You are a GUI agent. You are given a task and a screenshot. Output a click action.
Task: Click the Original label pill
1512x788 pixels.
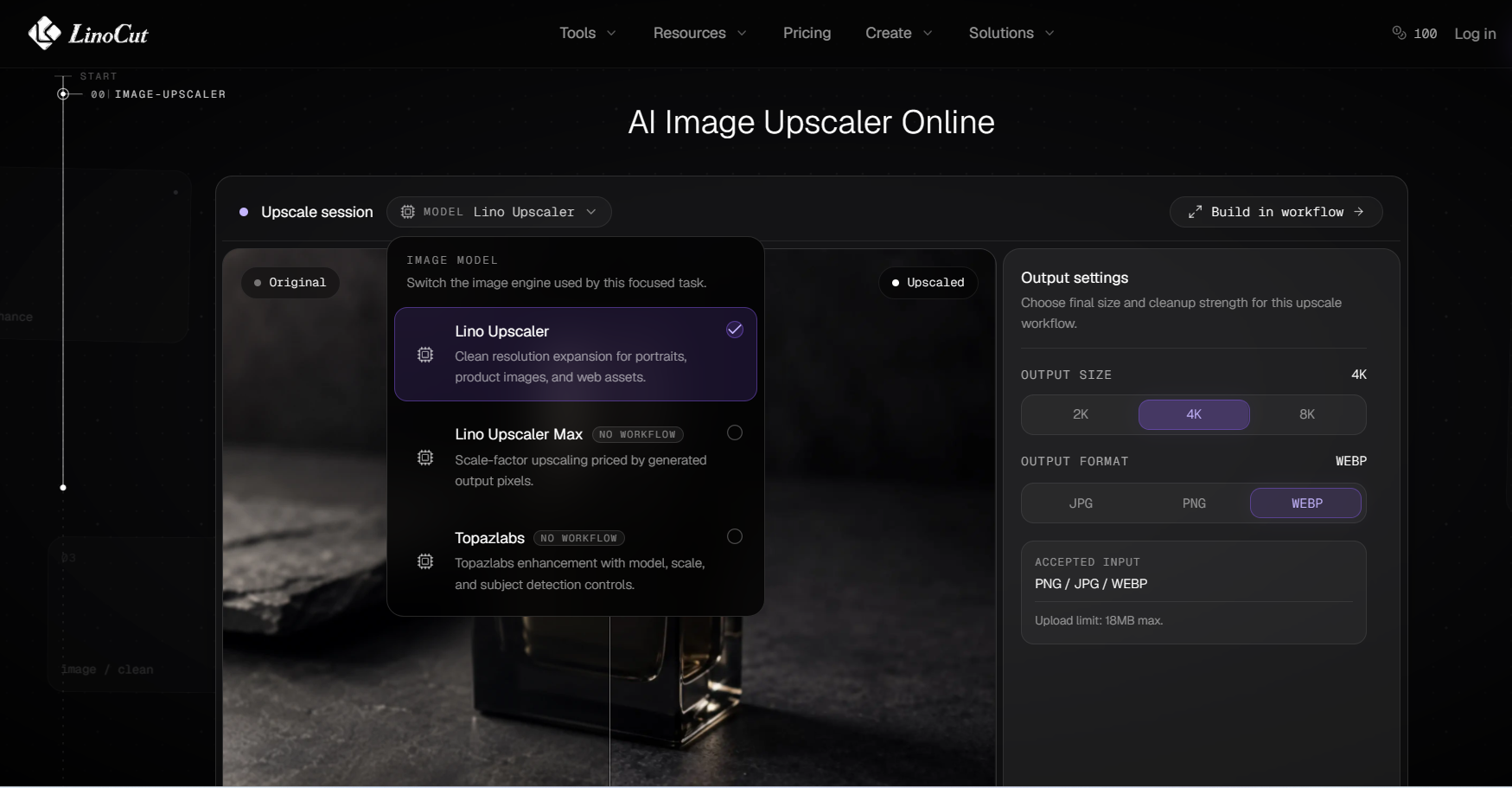point(290,283)
